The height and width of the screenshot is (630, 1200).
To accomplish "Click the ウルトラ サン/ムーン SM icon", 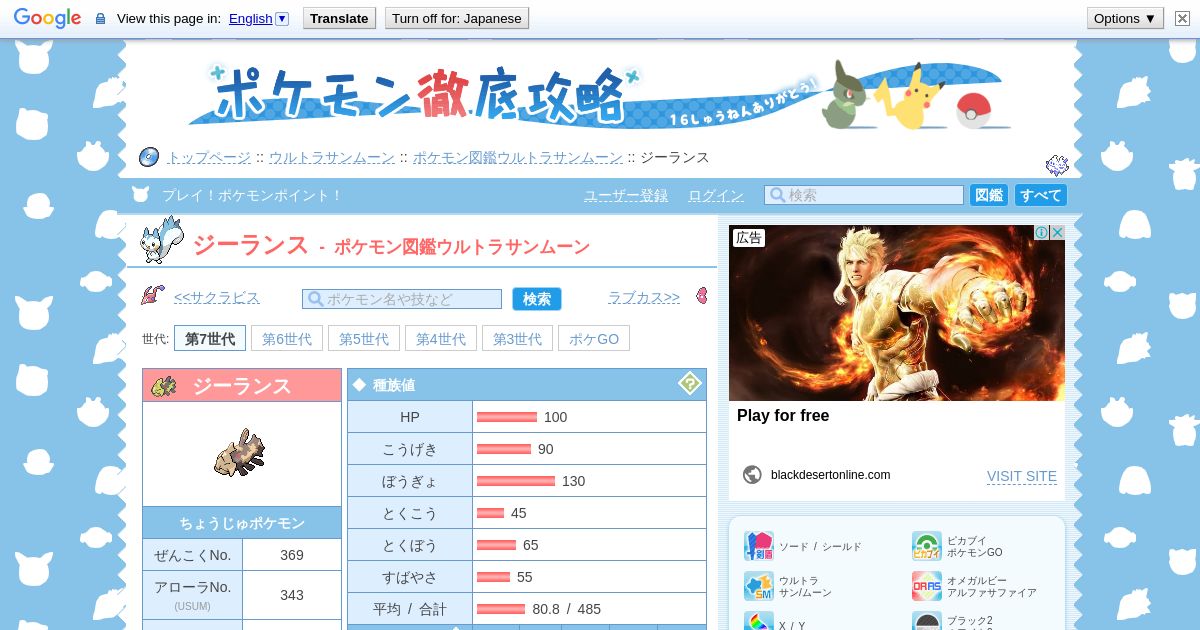I will [759, 586].
